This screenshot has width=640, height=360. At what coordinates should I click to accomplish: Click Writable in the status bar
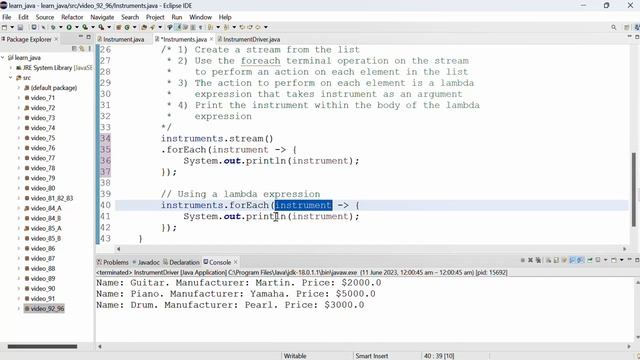click(295, 356)
